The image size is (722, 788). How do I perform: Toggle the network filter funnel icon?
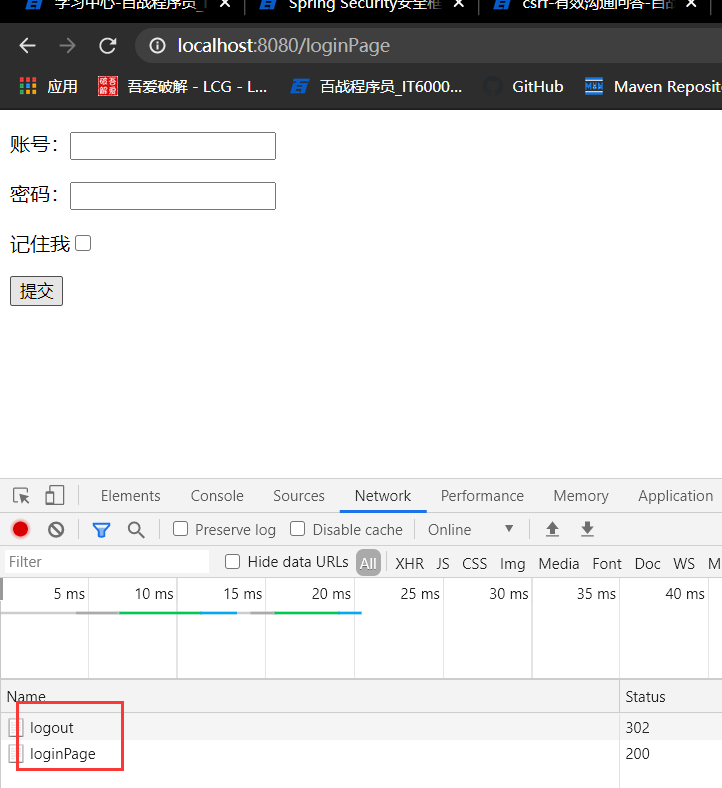click(101, 530)
